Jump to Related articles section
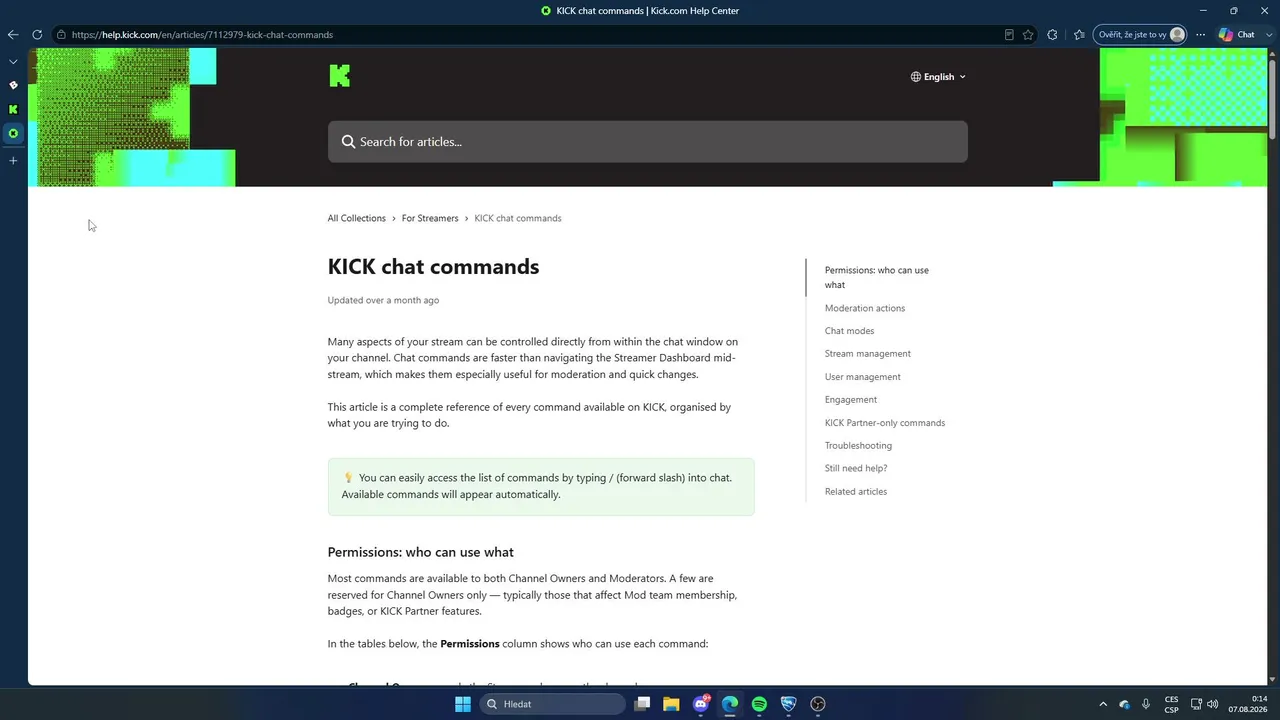 click(x=856, y=492)
